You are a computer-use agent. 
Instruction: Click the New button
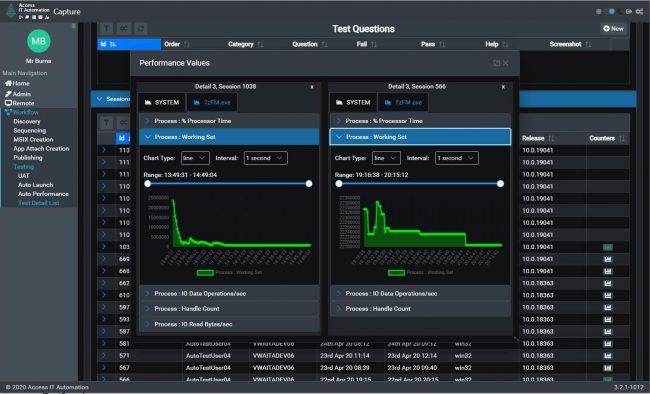[614, 29]
